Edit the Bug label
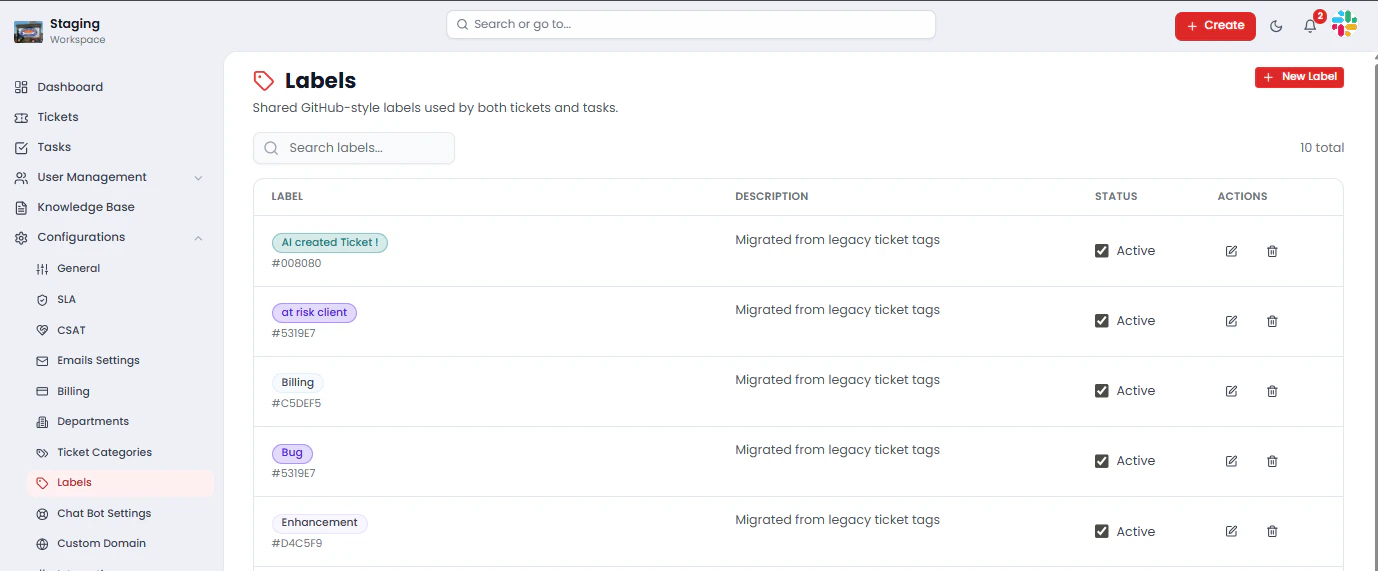This screenshot has width=1378, height=571. (x=1231, y=461)
